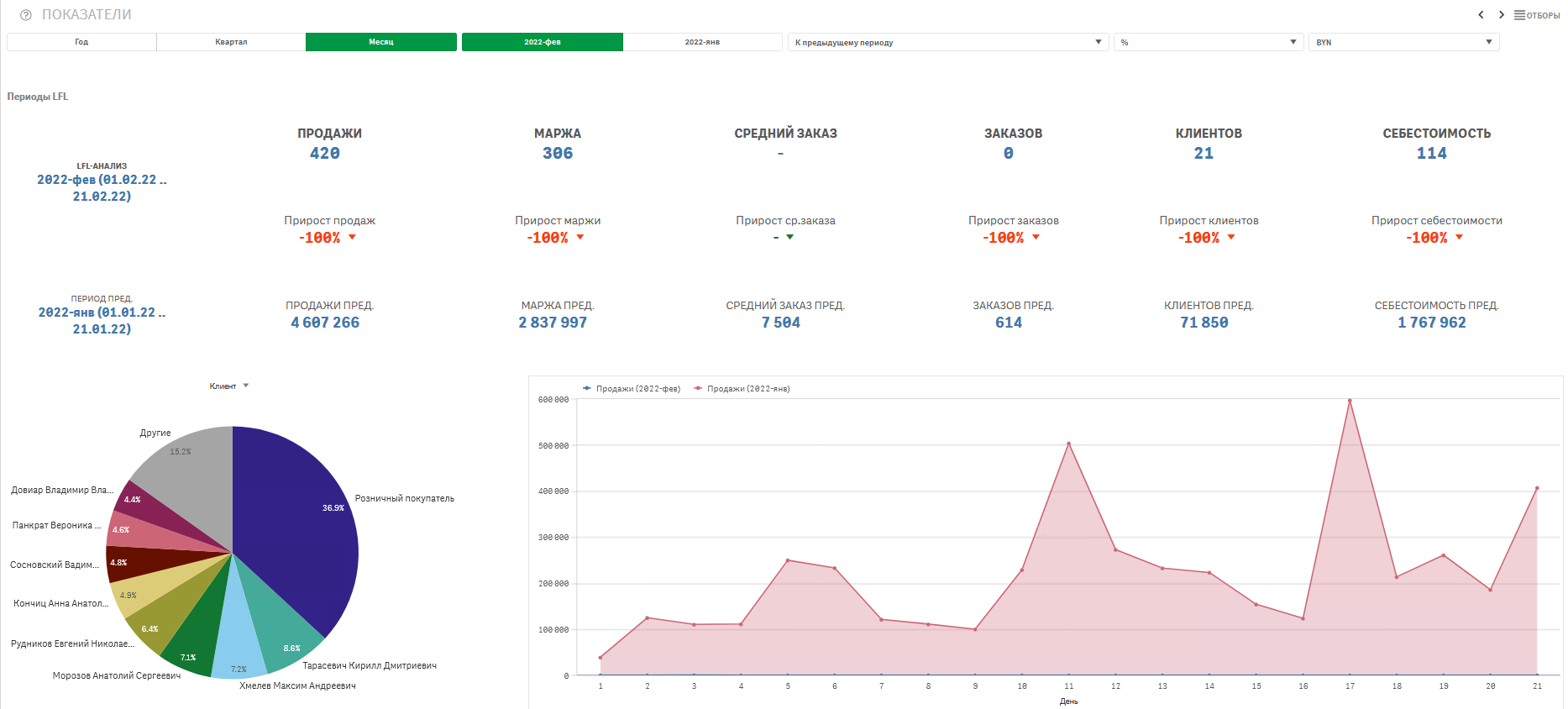Viewport: 1568px width, 709px height.
Task: Open the BYN currency dropdown
Action: [x=1403, y=42]
